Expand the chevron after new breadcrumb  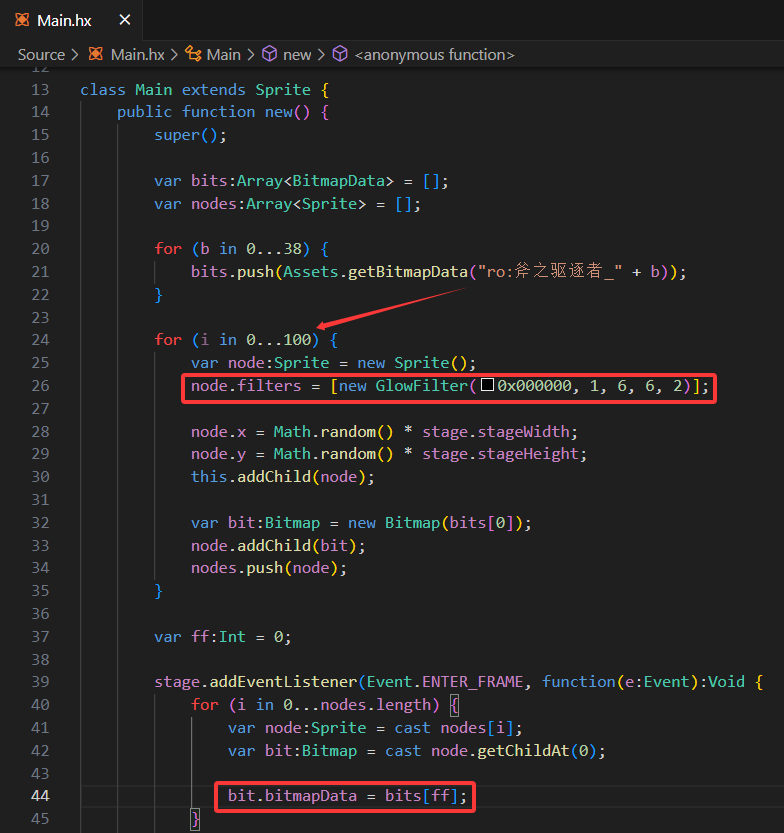tap(321, 55)
